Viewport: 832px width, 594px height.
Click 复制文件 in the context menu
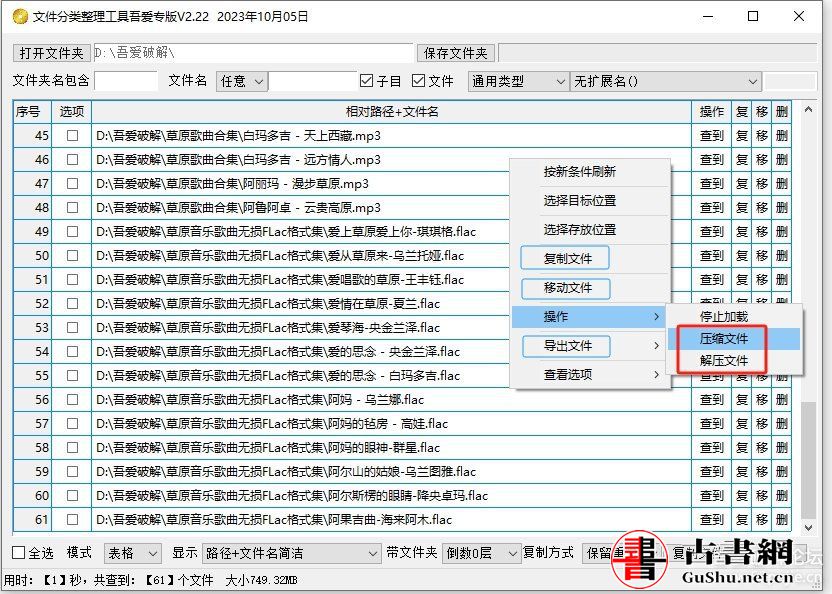[x=567, y=259]
